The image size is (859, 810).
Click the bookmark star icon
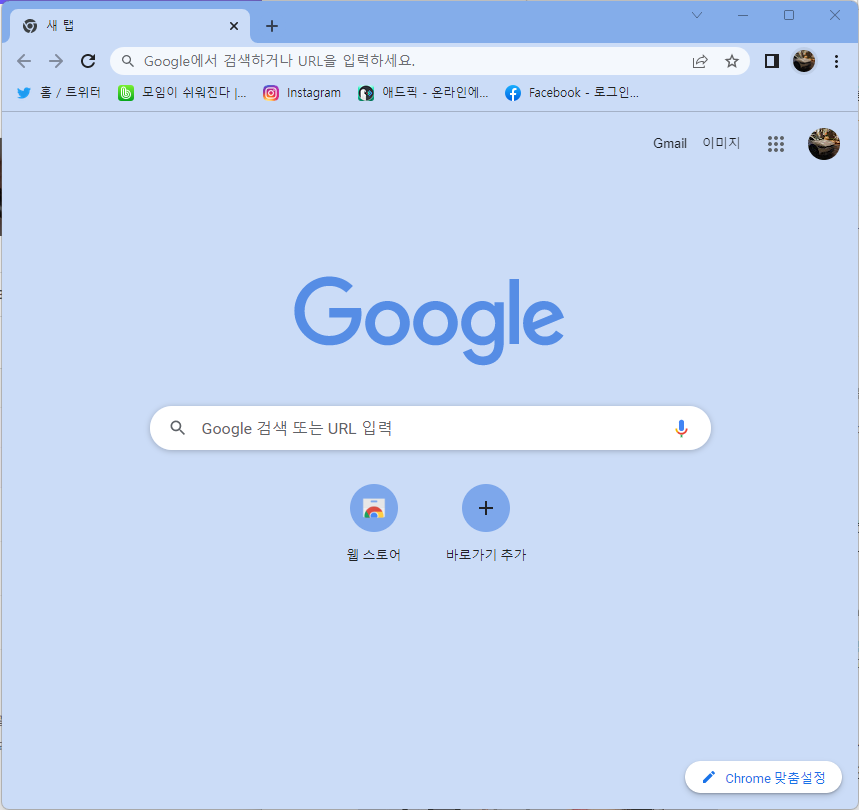point(731,61)
